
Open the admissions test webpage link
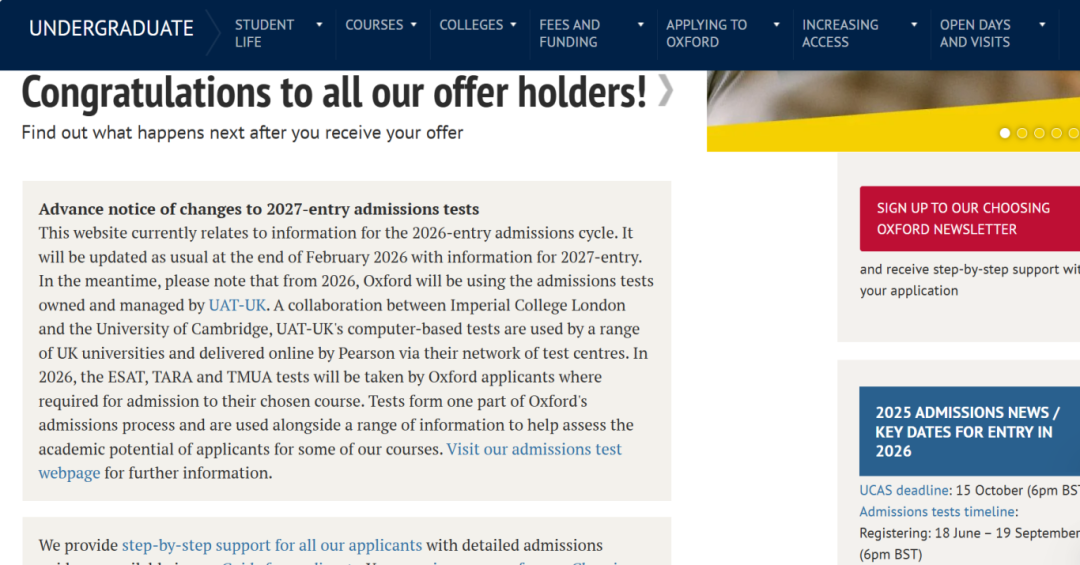pos(534,449)
